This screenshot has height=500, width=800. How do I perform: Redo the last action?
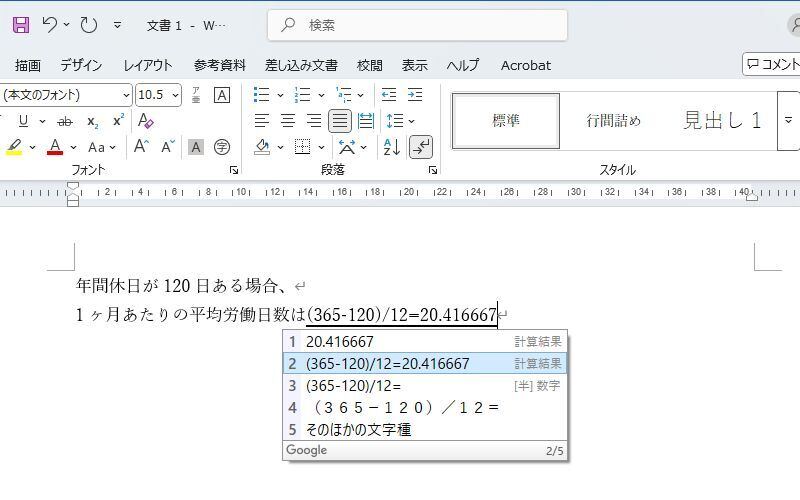tap(89, 24)
